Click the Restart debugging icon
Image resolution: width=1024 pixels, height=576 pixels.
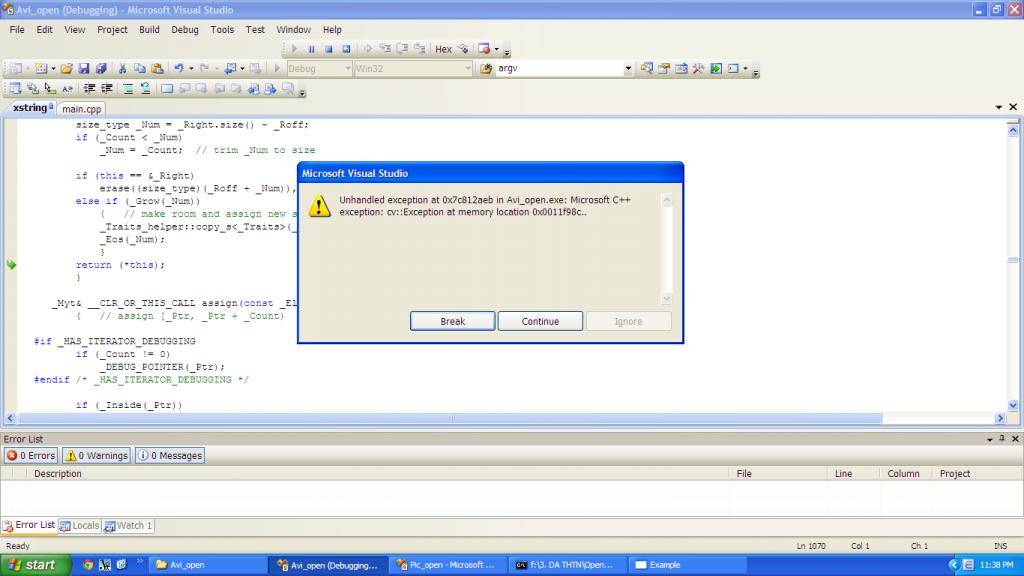click(x=347, y=49)
